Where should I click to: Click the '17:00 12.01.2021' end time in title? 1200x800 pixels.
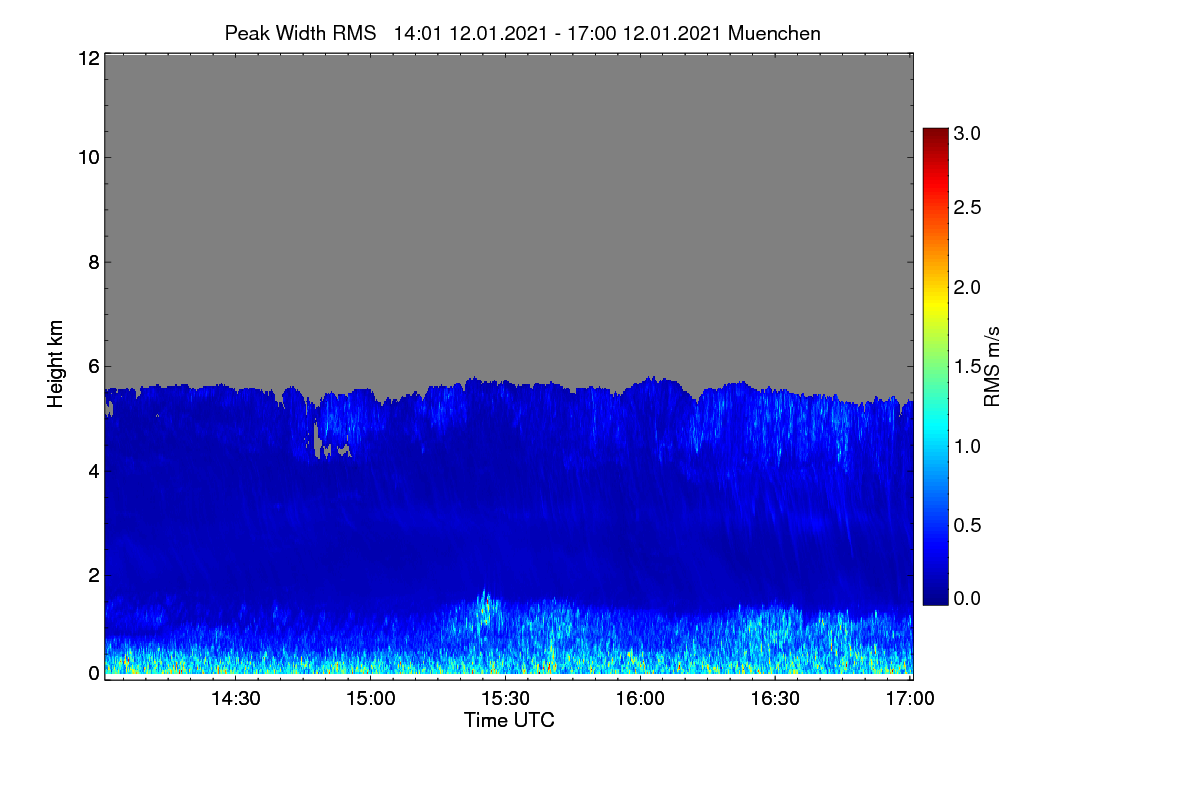[646, 33]
